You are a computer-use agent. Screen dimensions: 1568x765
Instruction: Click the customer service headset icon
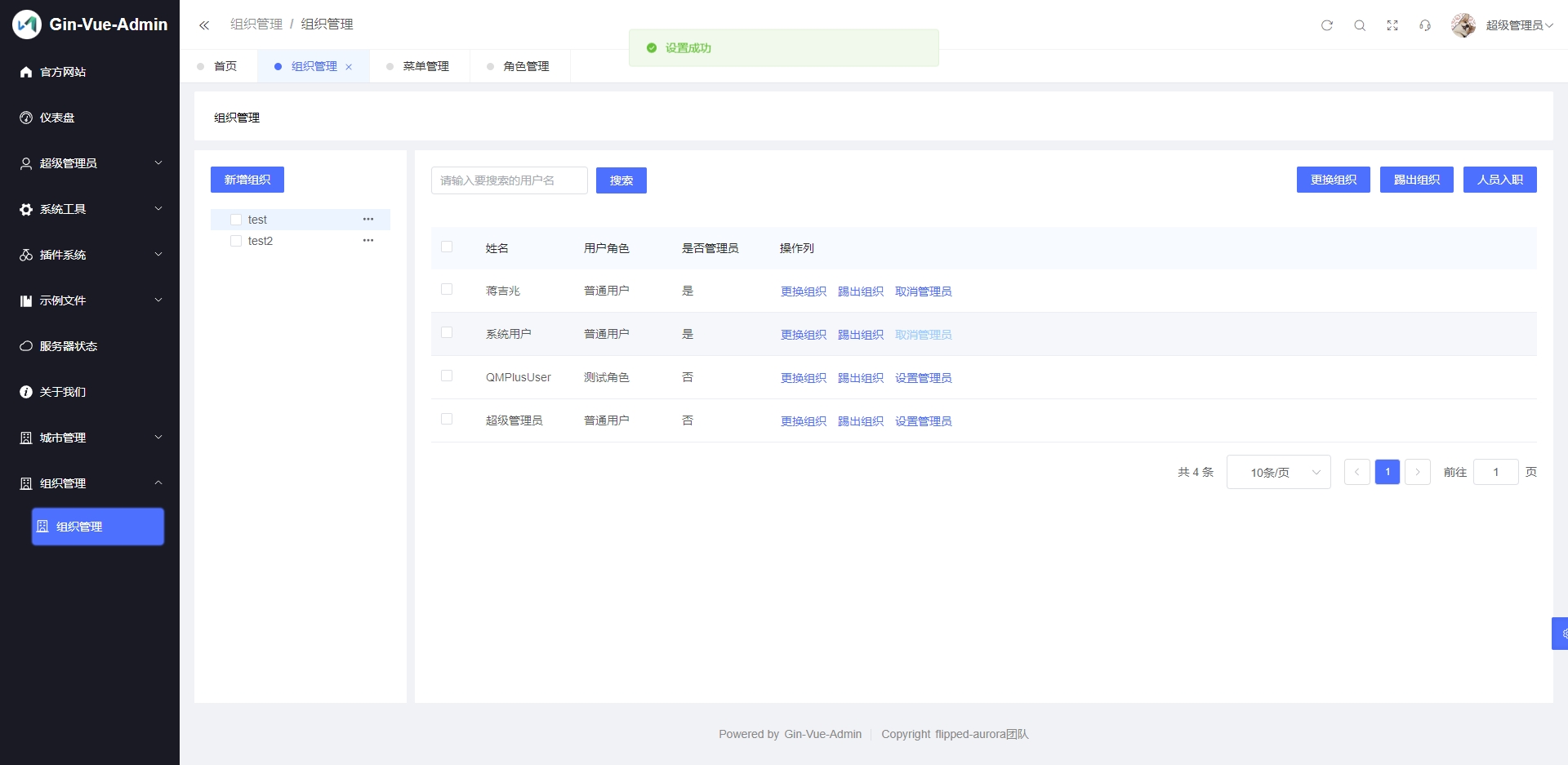(x=1425, y=25)
